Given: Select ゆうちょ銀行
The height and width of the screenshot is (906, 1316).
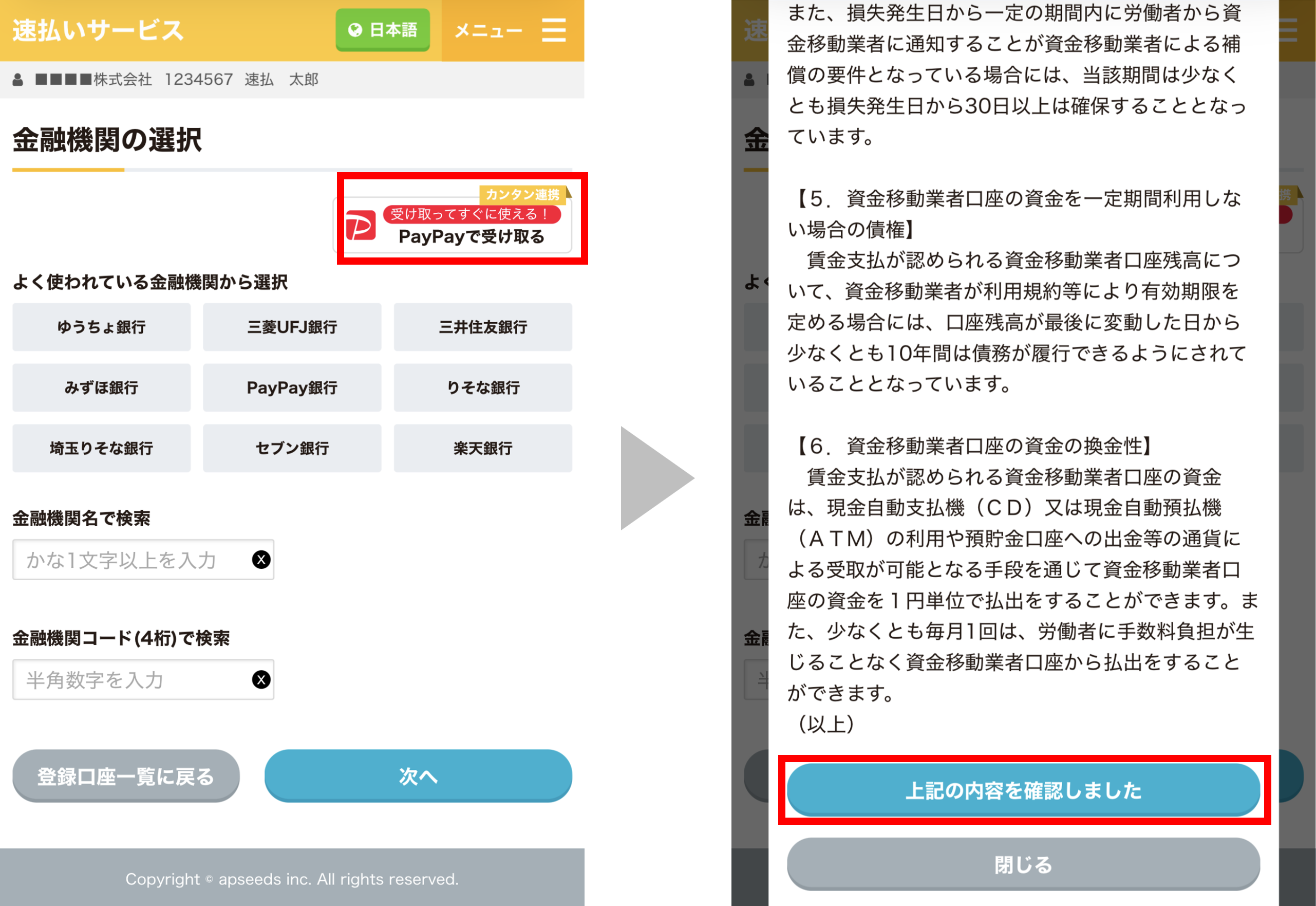Looking at the screenshot, I should pyautogui.click(x=102, y=327).
